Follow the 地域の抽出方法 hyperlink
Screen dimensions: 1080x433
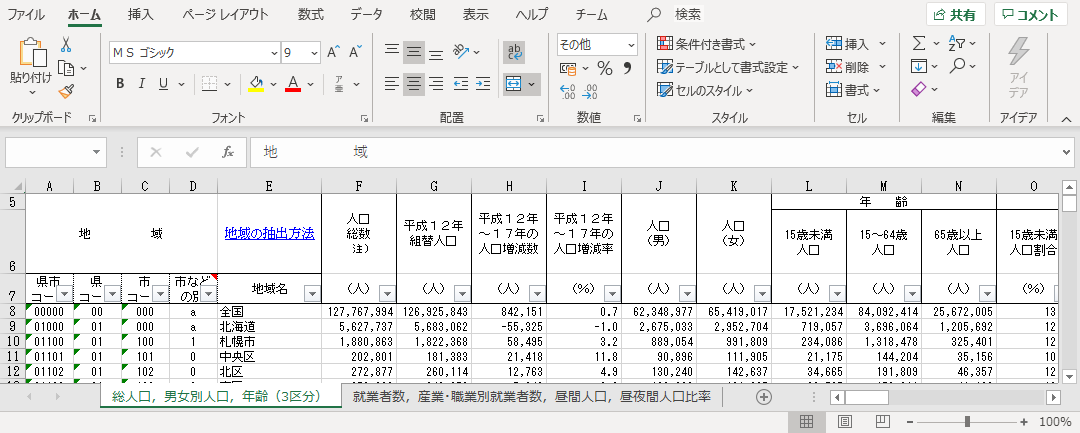click(269, 233)
